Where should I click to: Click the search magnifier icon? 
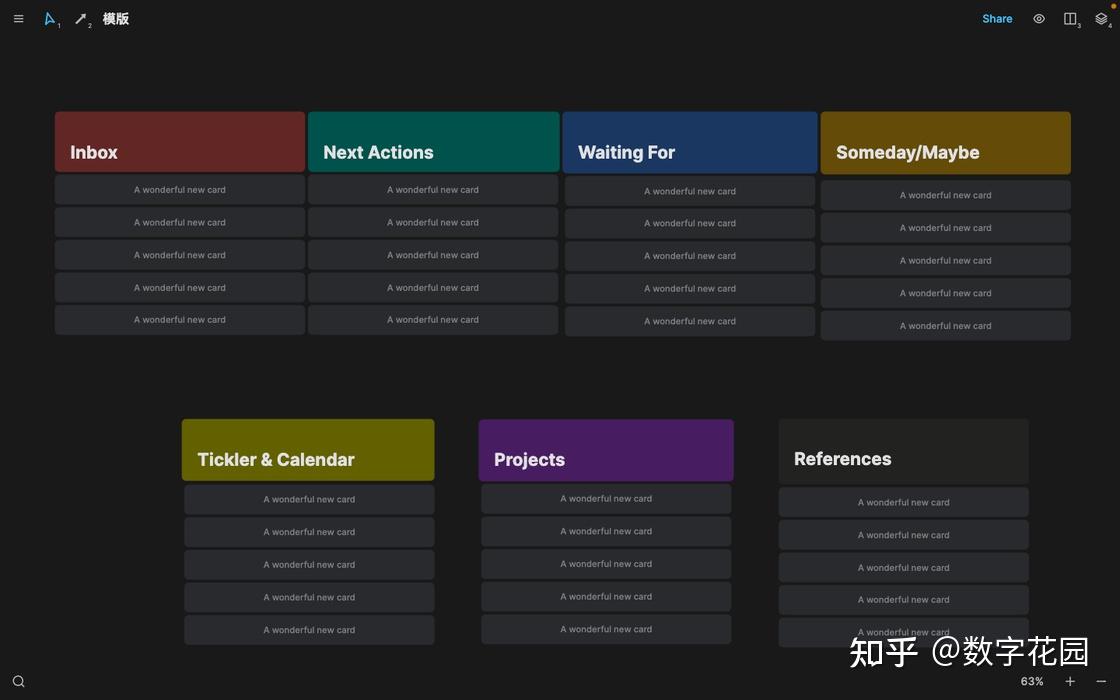click(18, 681)
